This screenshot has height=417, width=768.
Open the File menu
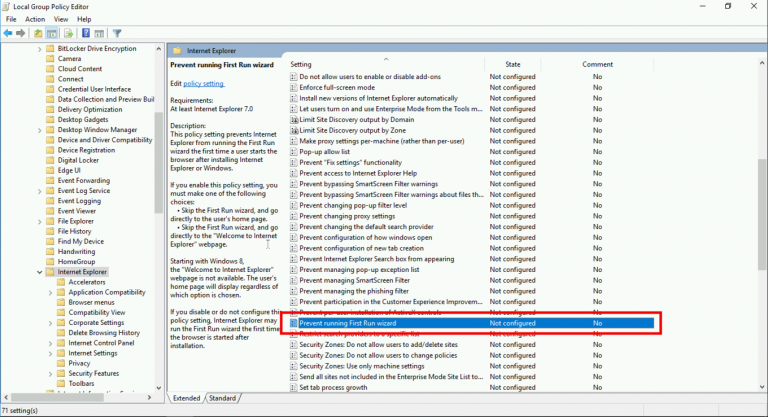point(11,19)
